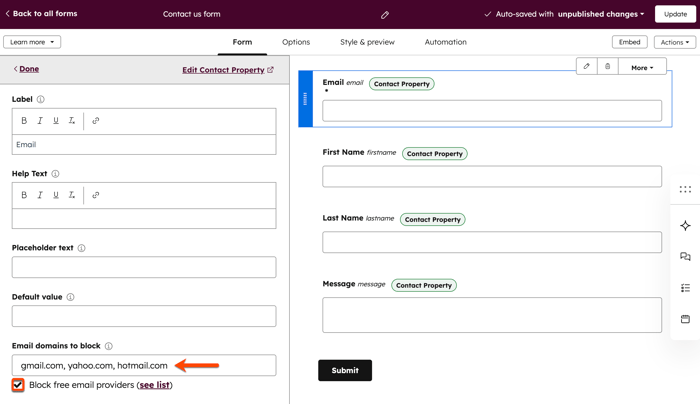Expand the Actions dropdown
Viewport: 700px width, 404px height.
[x=674, y=42]
